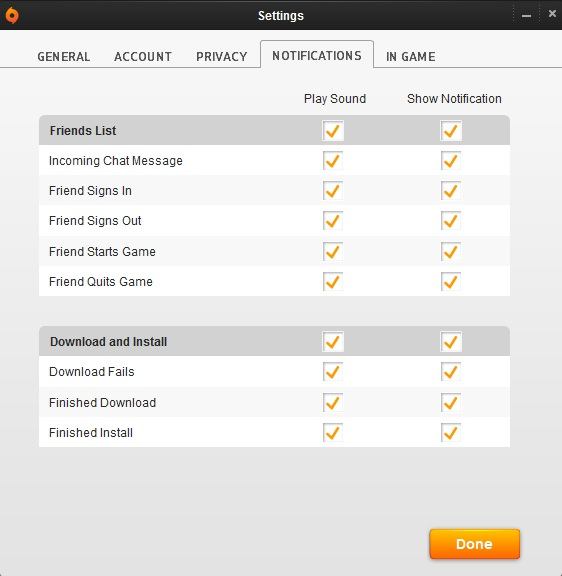The image size is (562, 576).
Task: Uncheck Play Sound for Finished Download
Action: [x=333, y=403]
